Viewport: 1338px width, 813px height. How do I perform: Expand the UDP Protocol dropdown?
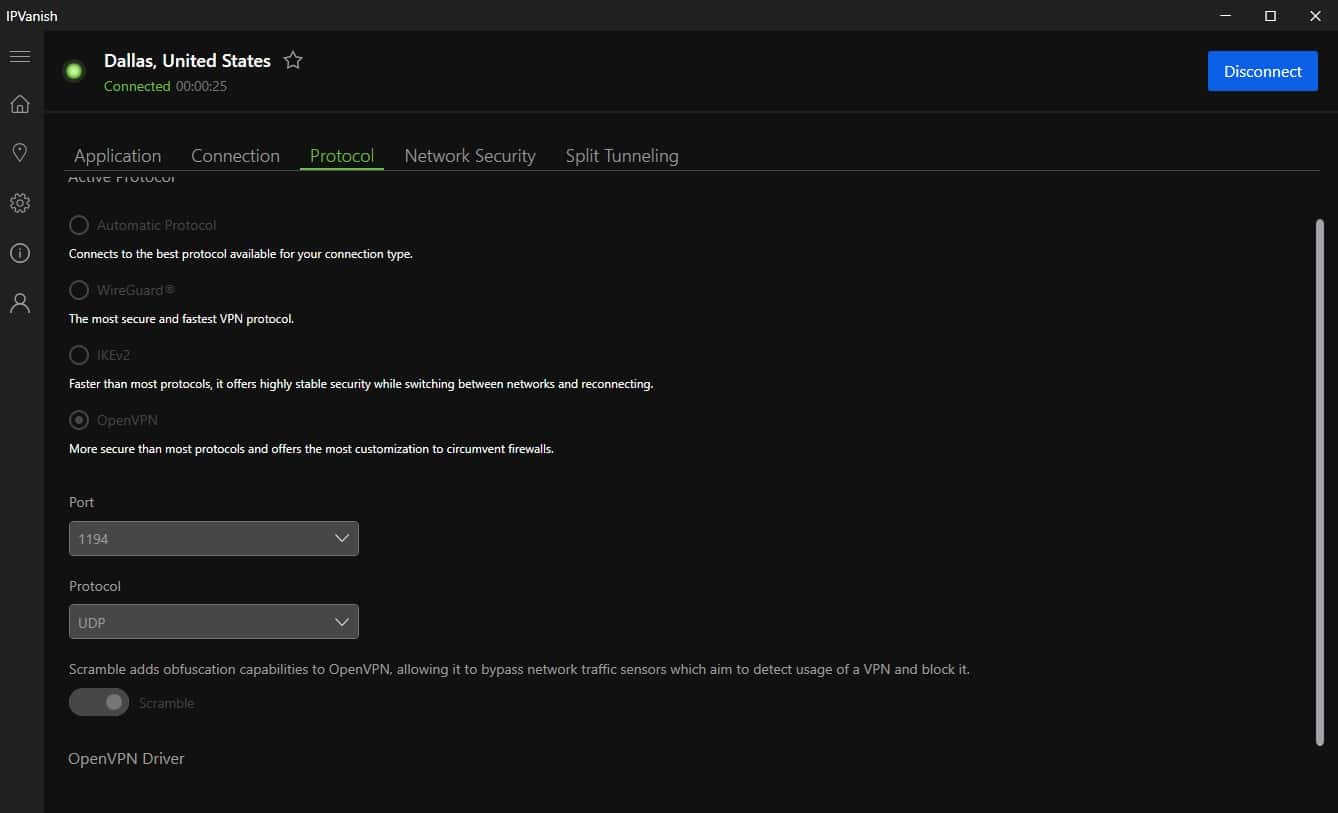pos(213,622)
